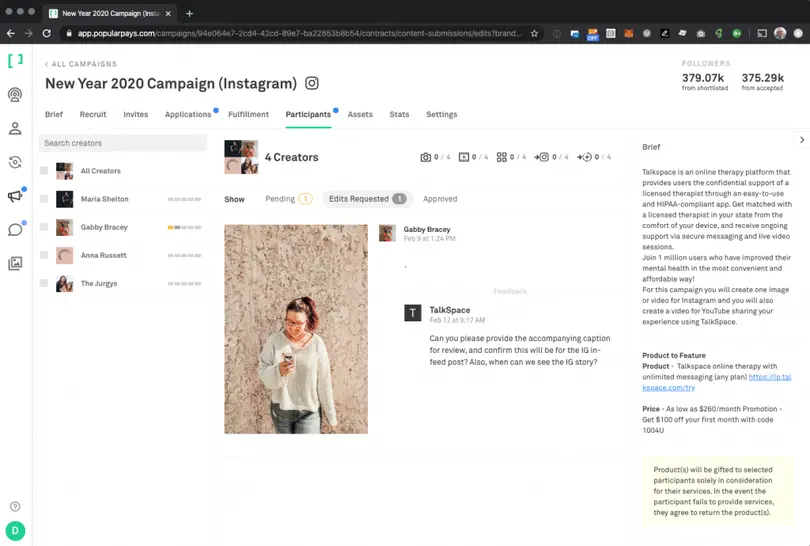Tick the Anna Russett checkbox
This screenshot has height=546, width=810.
tap(44, 255)
